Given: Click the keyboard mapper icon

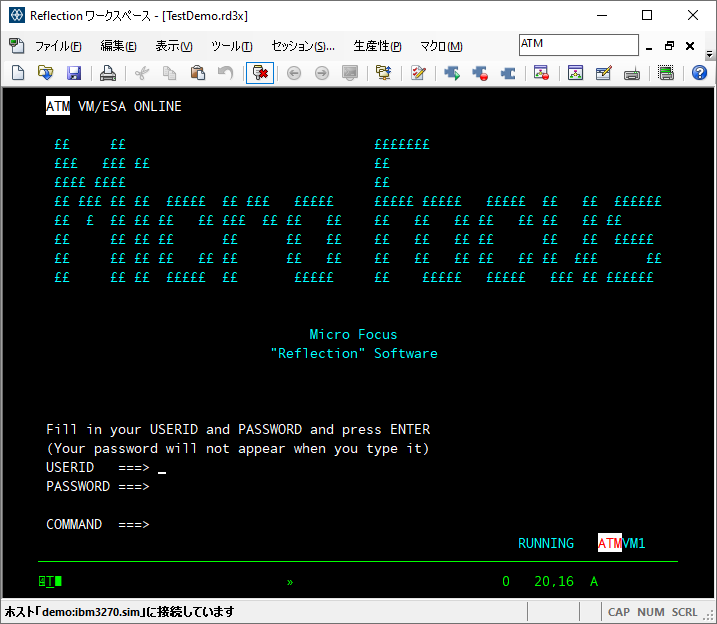Looking at the screenshot, I should pos(631,73).
